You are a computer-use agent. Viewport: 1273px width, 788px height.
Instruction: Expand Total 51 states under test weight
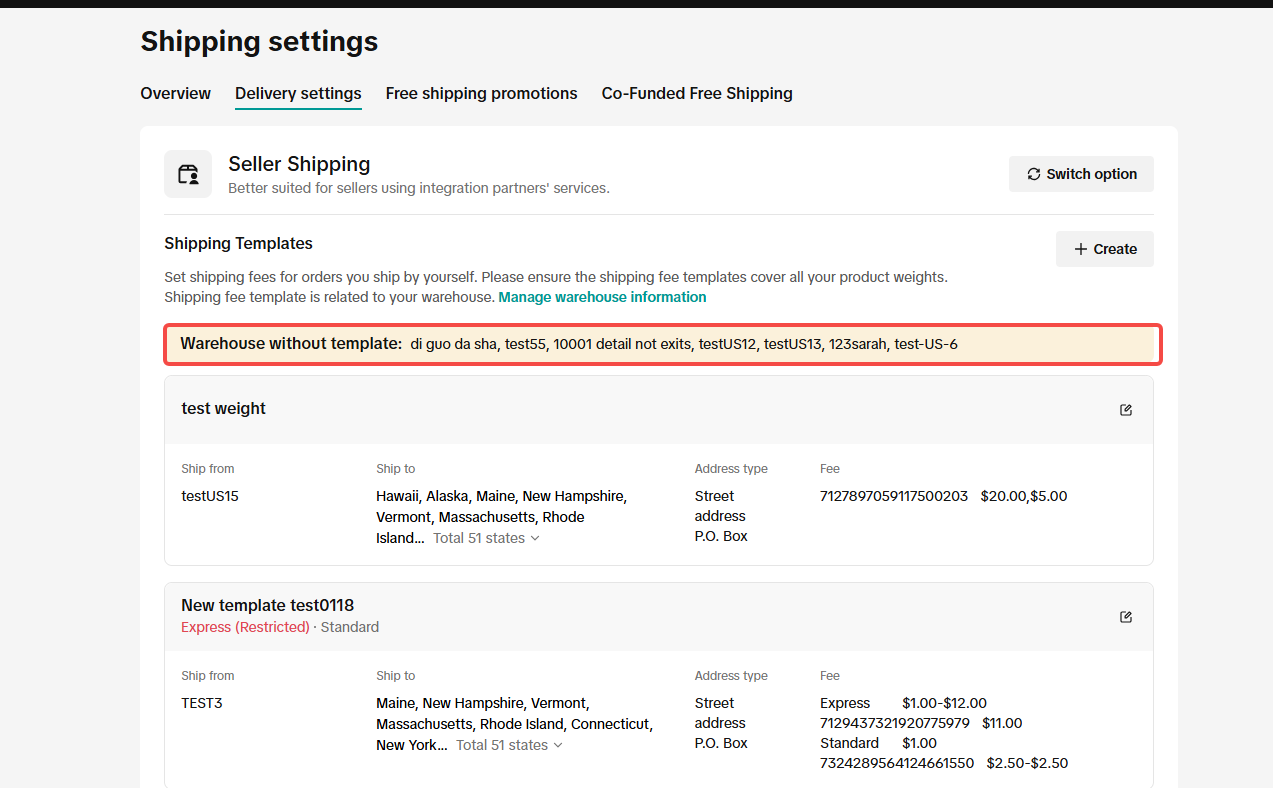pos(486,538)
